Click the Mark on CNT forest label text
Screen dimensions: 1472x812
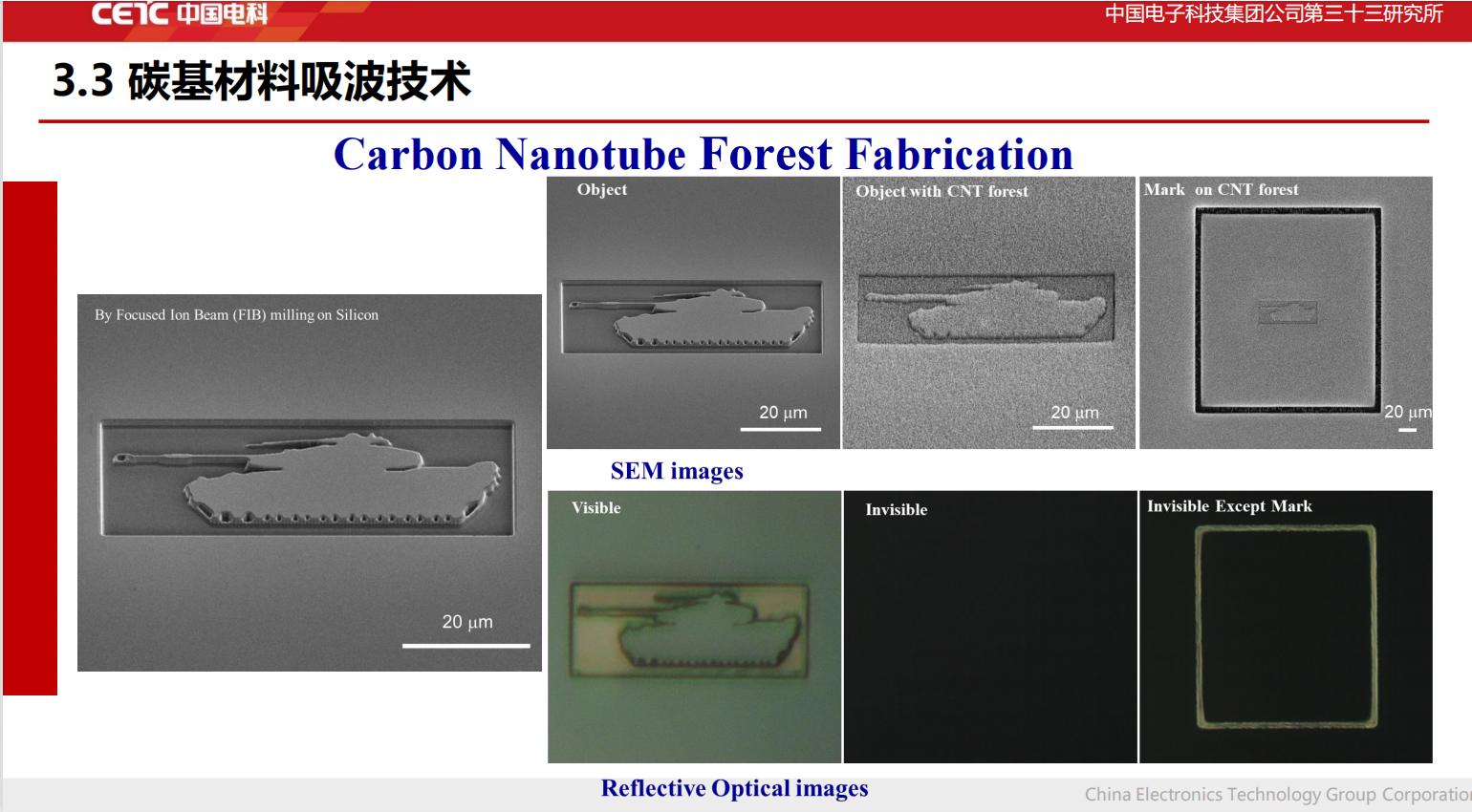tap(1222, 189)
